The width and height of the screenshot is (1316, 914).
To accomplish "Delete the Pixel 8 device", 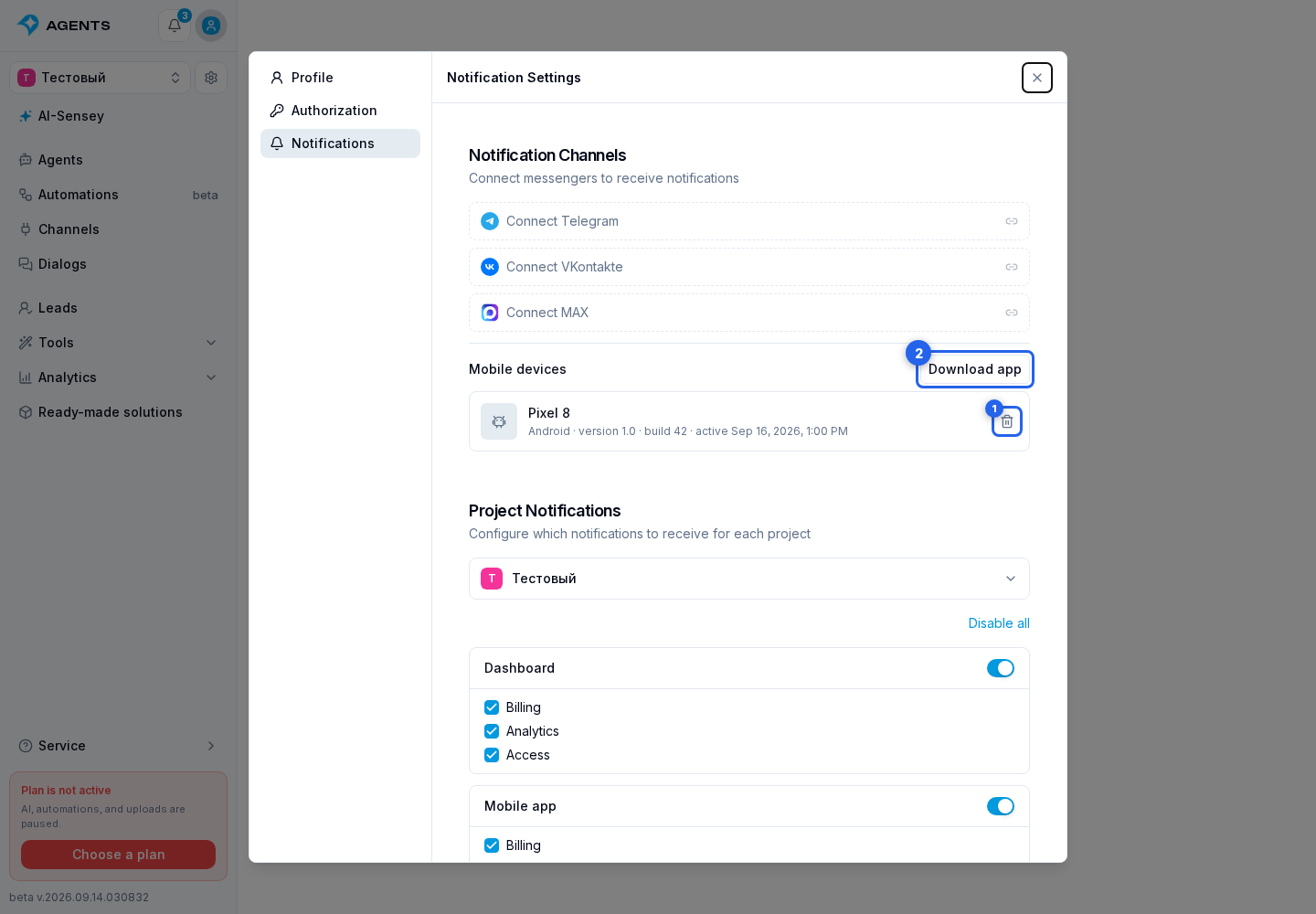I will tap(1007, 421).
